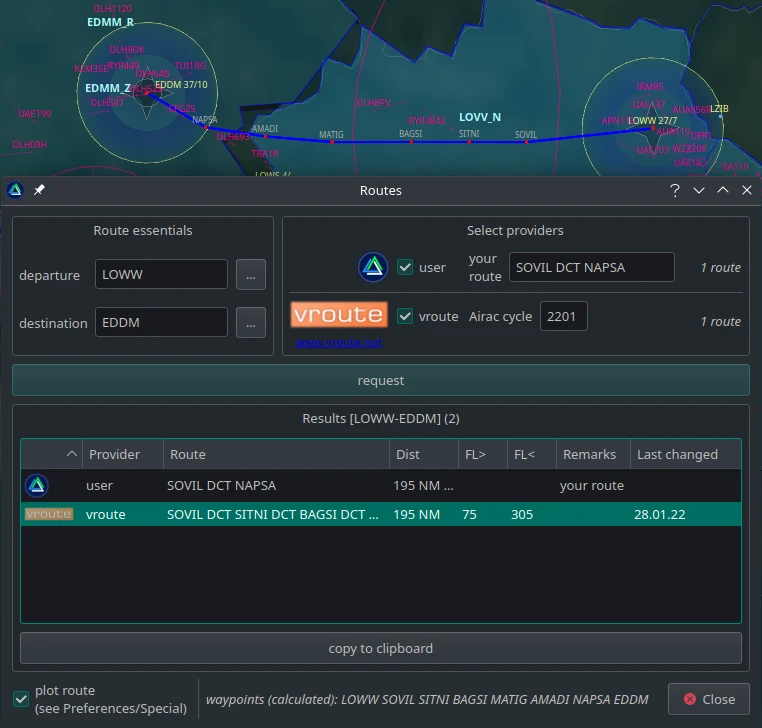
Task: Click the vroute icon in results row
Action: point(48,515)
